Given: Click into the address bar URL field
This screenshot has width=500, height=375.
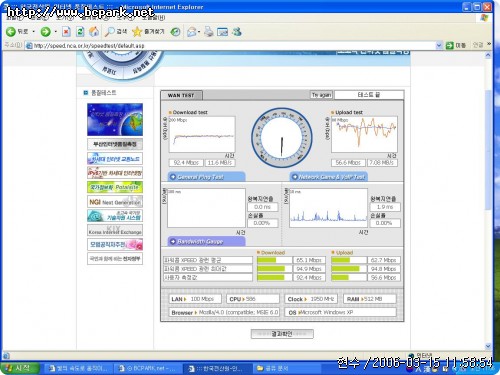Looking at the screenshot, I should point(230,45).
